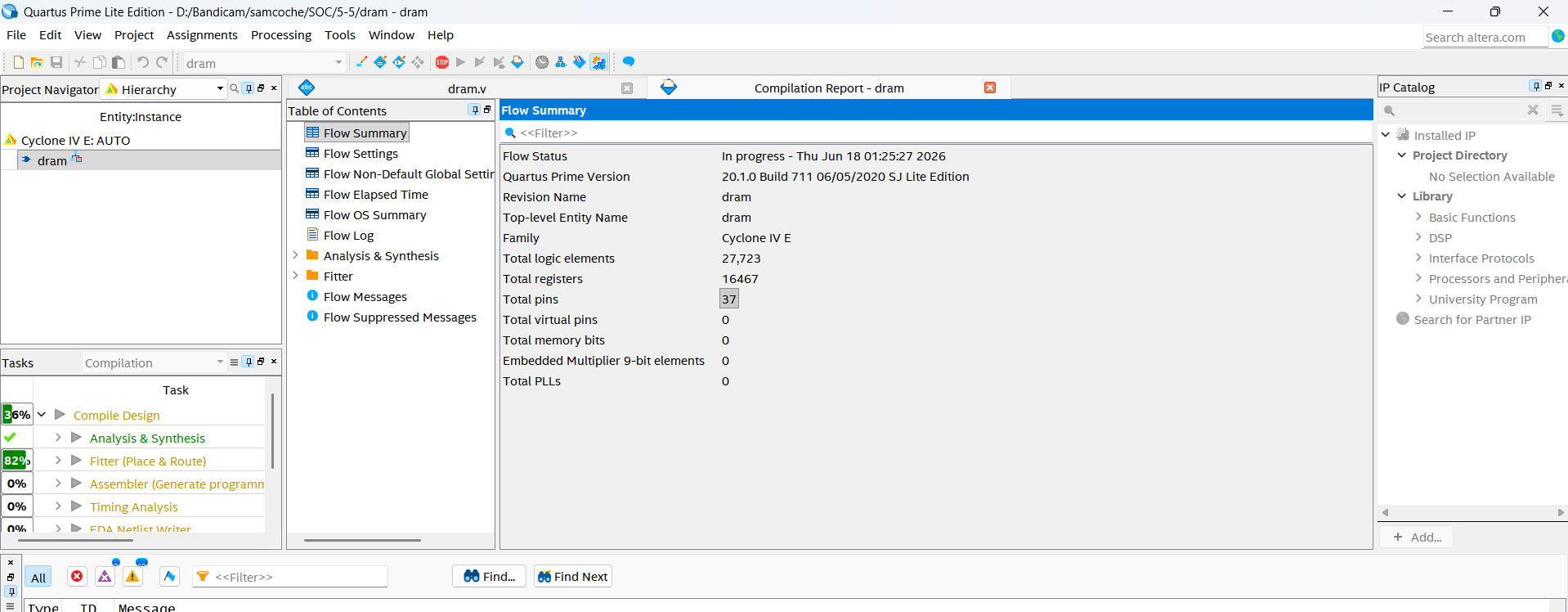Click the Undo toolbar icon

[143, 62]
